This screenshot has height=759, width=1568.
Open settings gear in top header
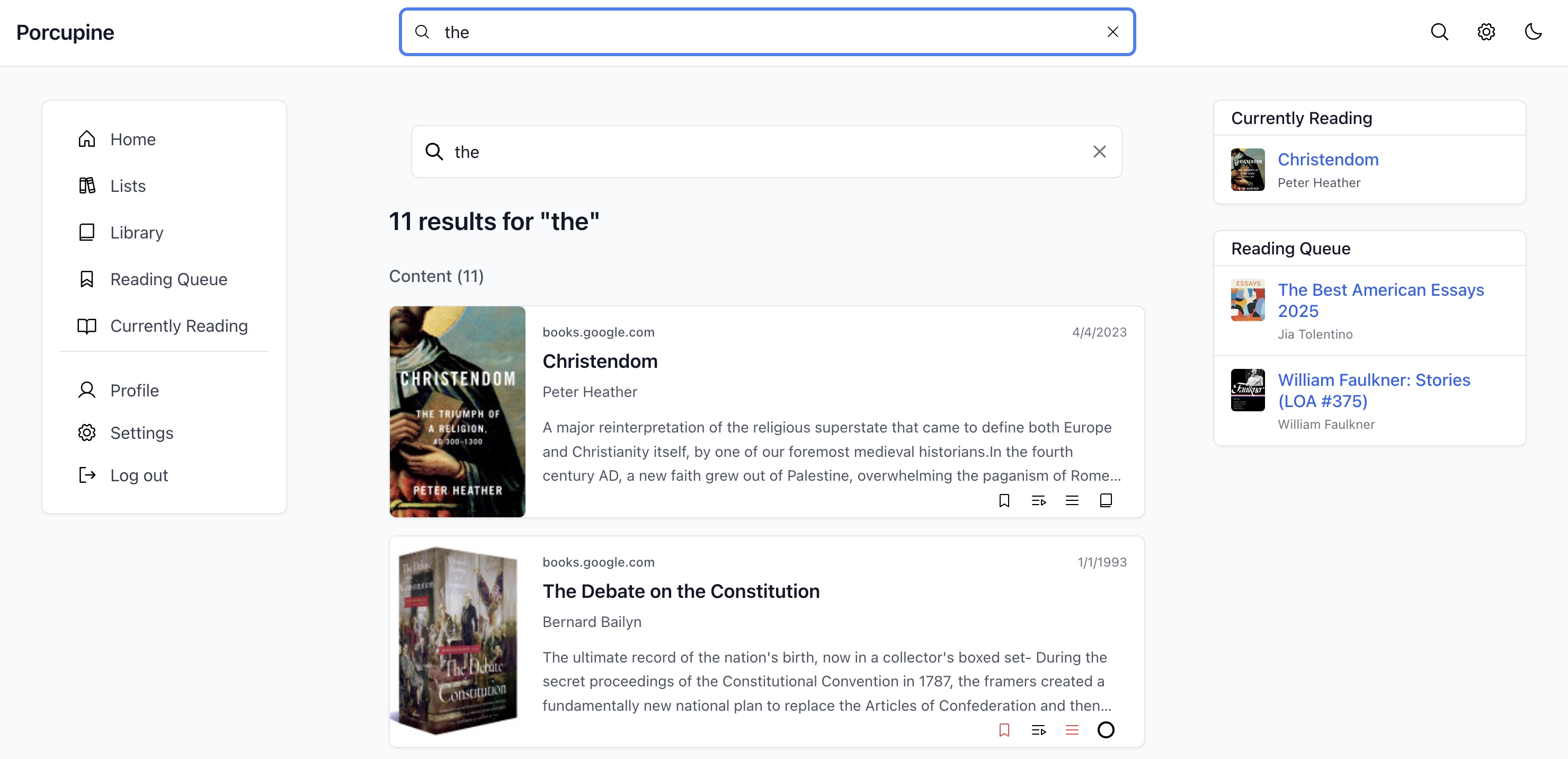[1486, 32]
